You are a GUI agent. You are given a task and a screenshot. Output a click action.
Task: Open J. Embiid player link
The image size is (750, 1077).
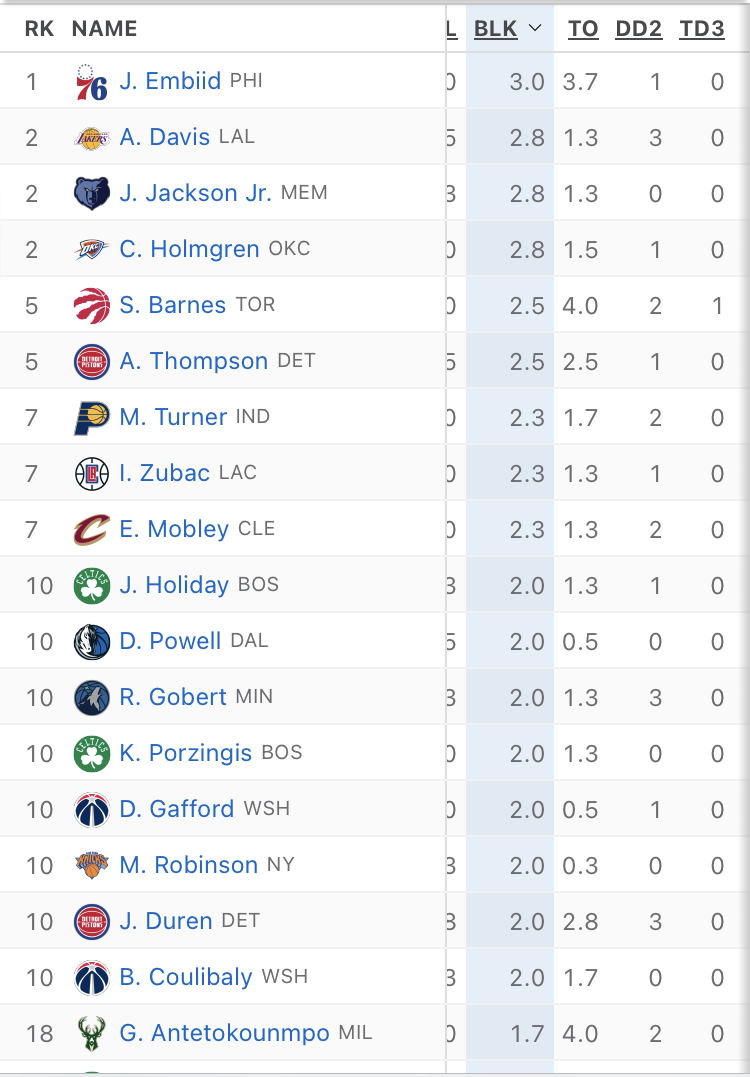[170, 81]
